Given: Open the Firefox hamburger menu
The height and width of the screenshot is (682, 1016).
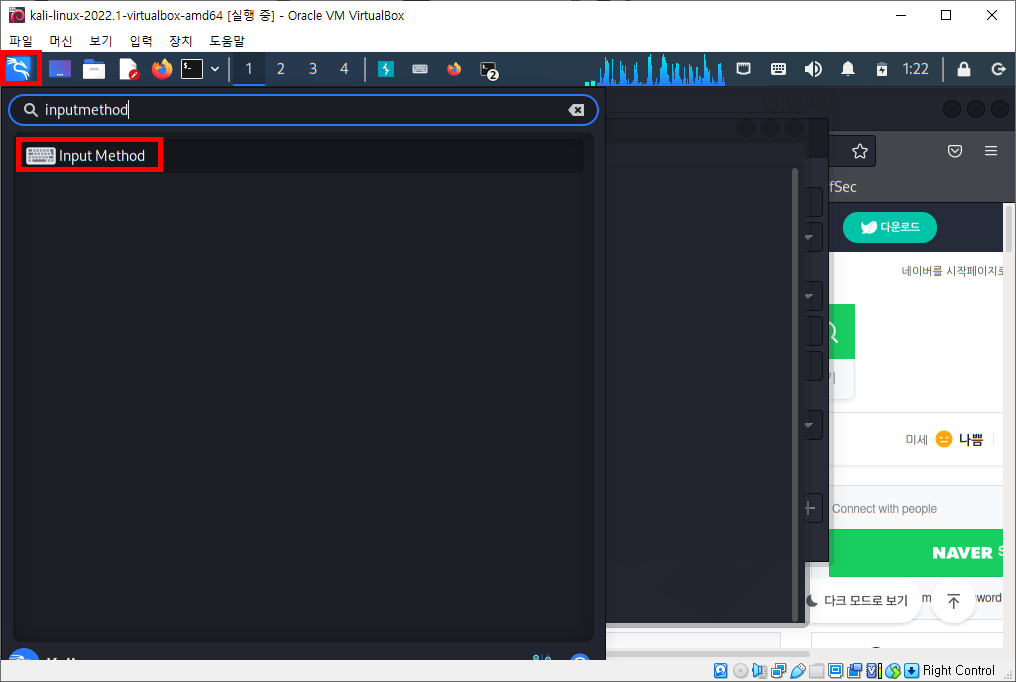Looking at the screenshot, I should 991,151.
